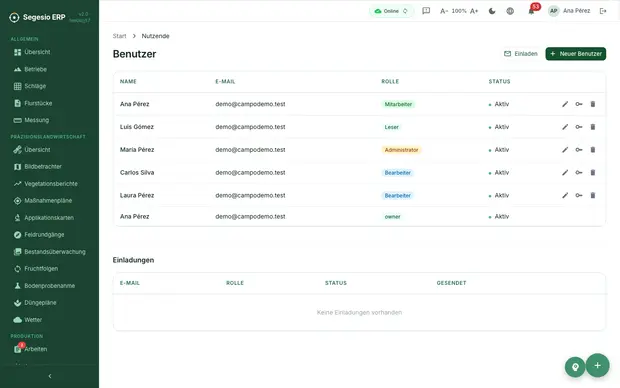Click the Administrator role badge
Image resolution: width=620 pixels, height=388 pixels.
pyautogui.click(x=401, y=150)
